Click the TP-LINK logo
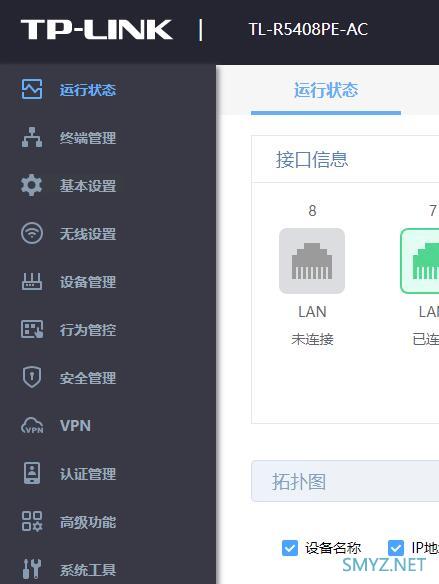This screenshot has height=584, width=439. [96, 29]
